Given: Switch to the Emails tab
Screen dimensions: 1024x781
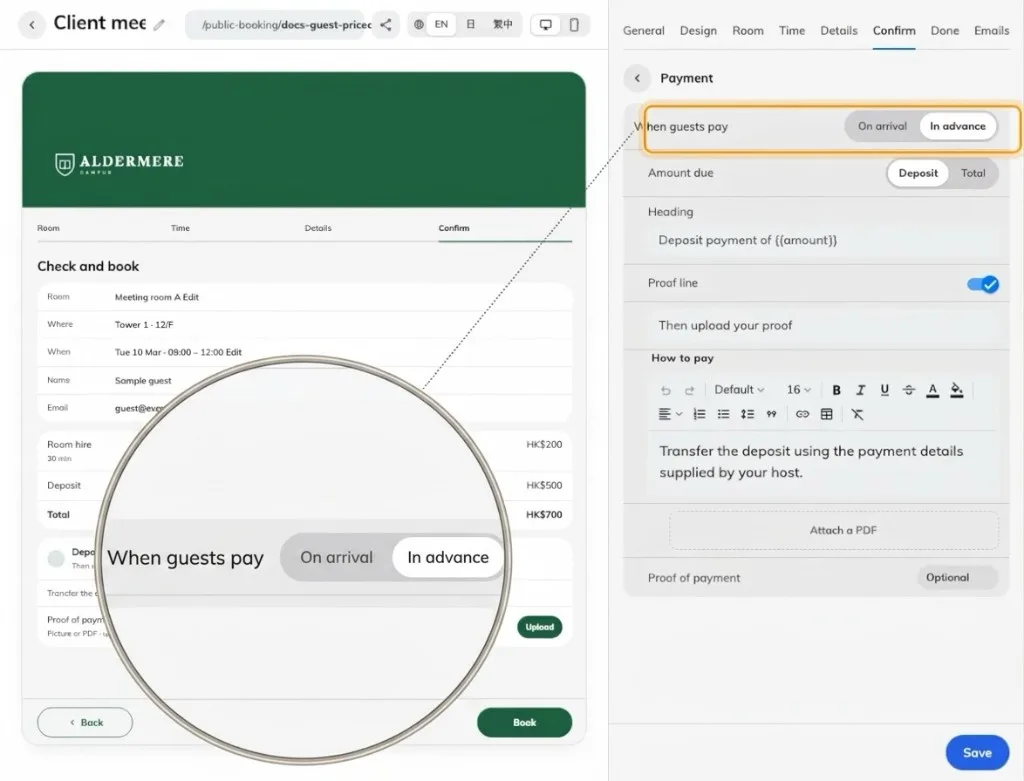Looking at the screenshot, I should [x=991, y=31].
